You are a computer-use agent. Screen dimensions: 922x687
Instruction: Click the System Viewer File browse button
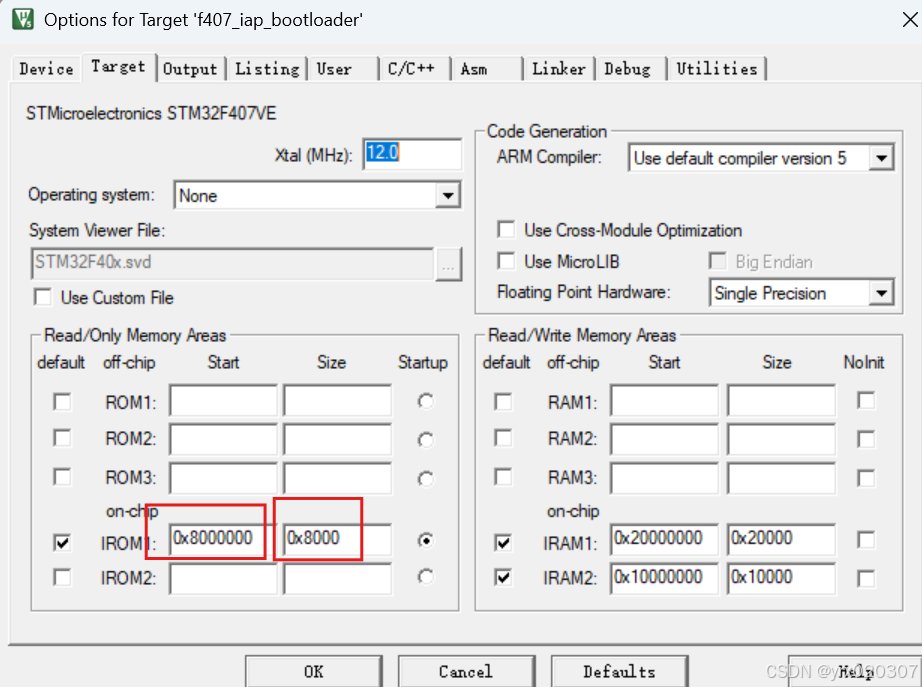click(x=449, y=264)
